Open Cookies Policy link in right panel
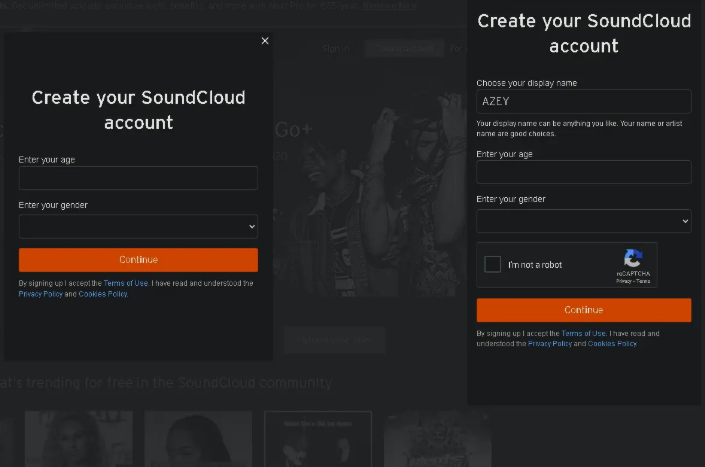This screenshot has height=467, width=705. coord(612,344)
